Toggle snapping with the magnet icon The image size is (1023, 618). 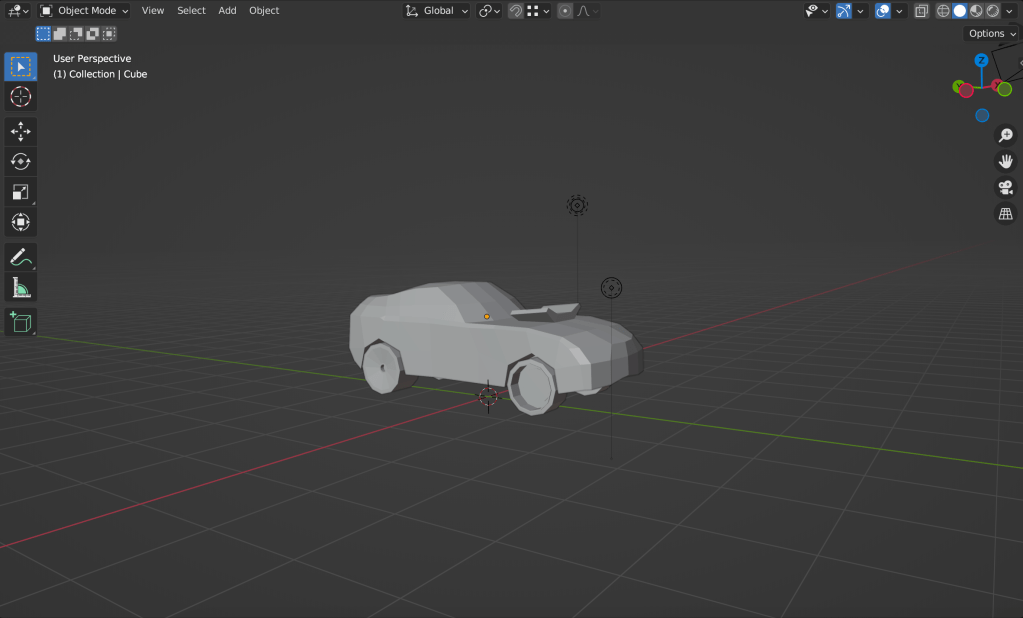[x=515, y=11]
